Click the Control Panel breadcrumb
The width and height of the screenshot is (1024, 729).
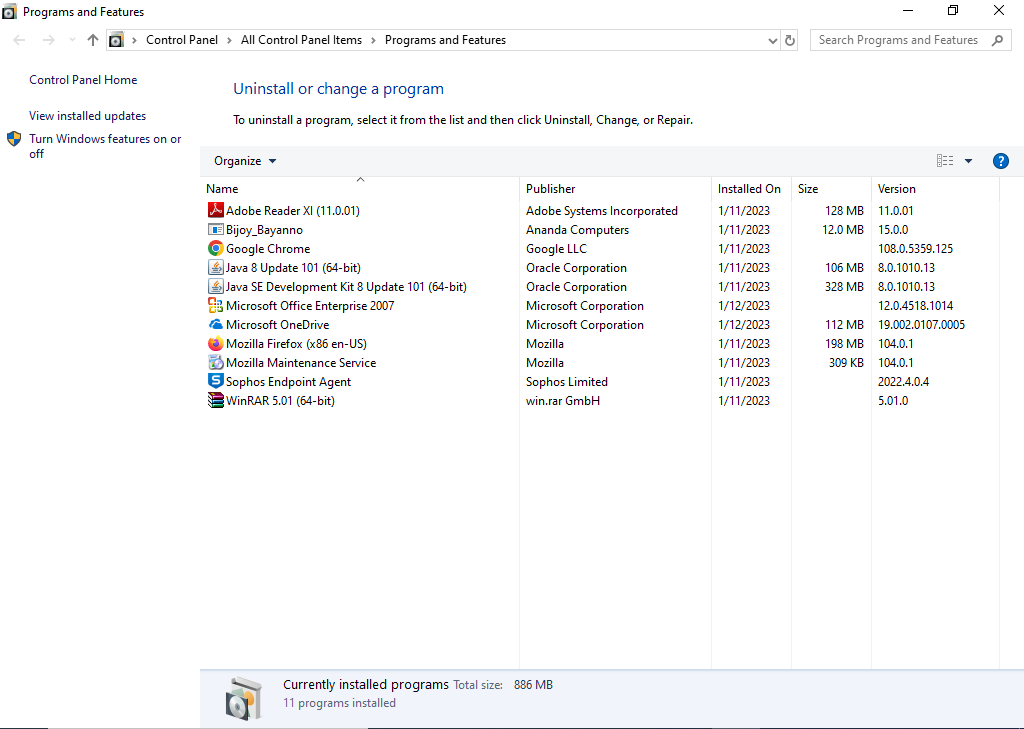(x=182, y=40)
